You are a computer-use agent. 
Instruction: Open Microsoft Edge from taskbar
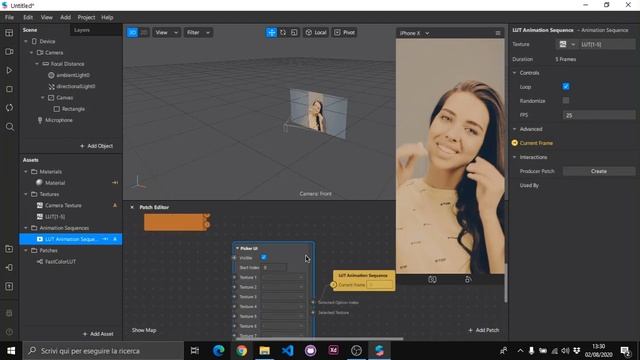tap(219, 351)
